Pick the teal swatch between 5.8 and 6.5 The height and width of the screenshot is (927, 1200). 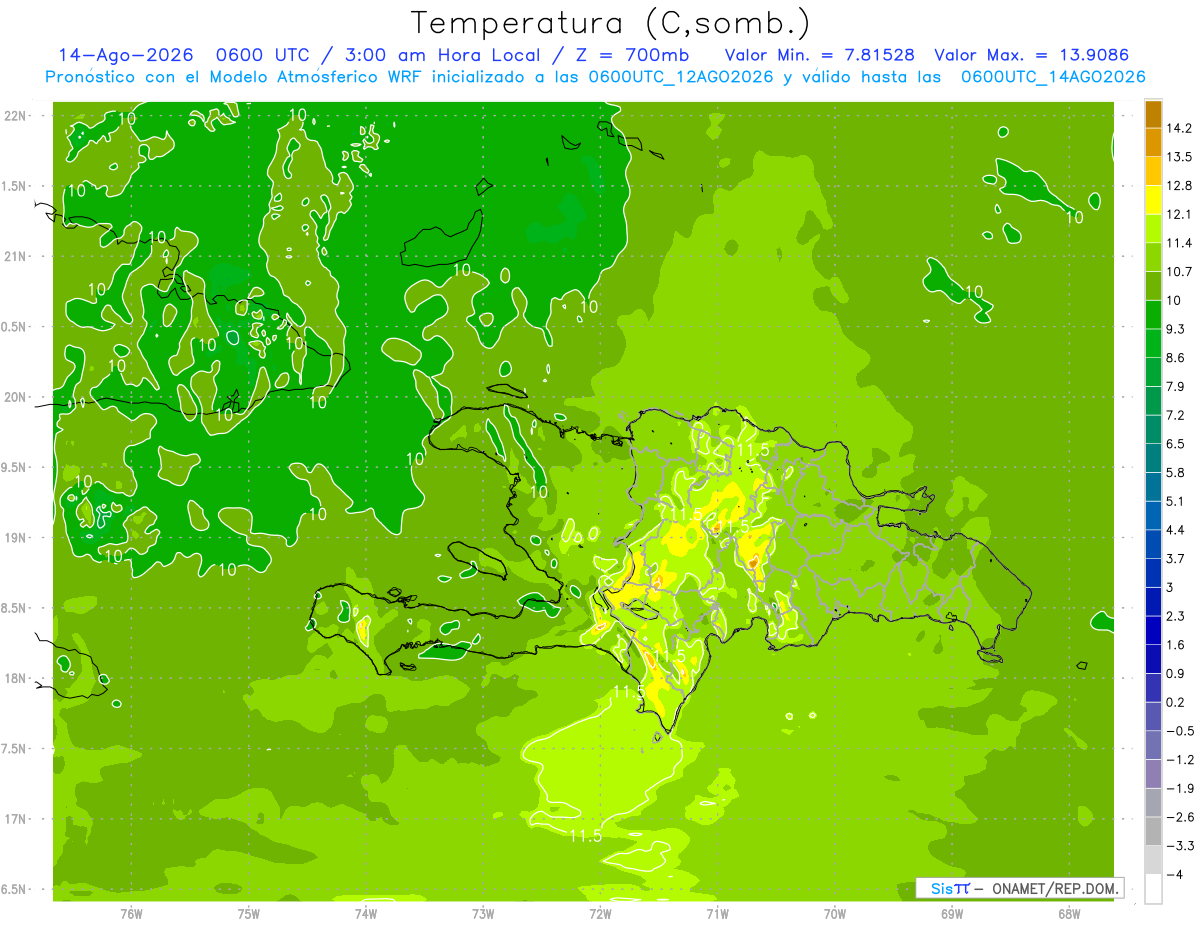coord(1152,458)
